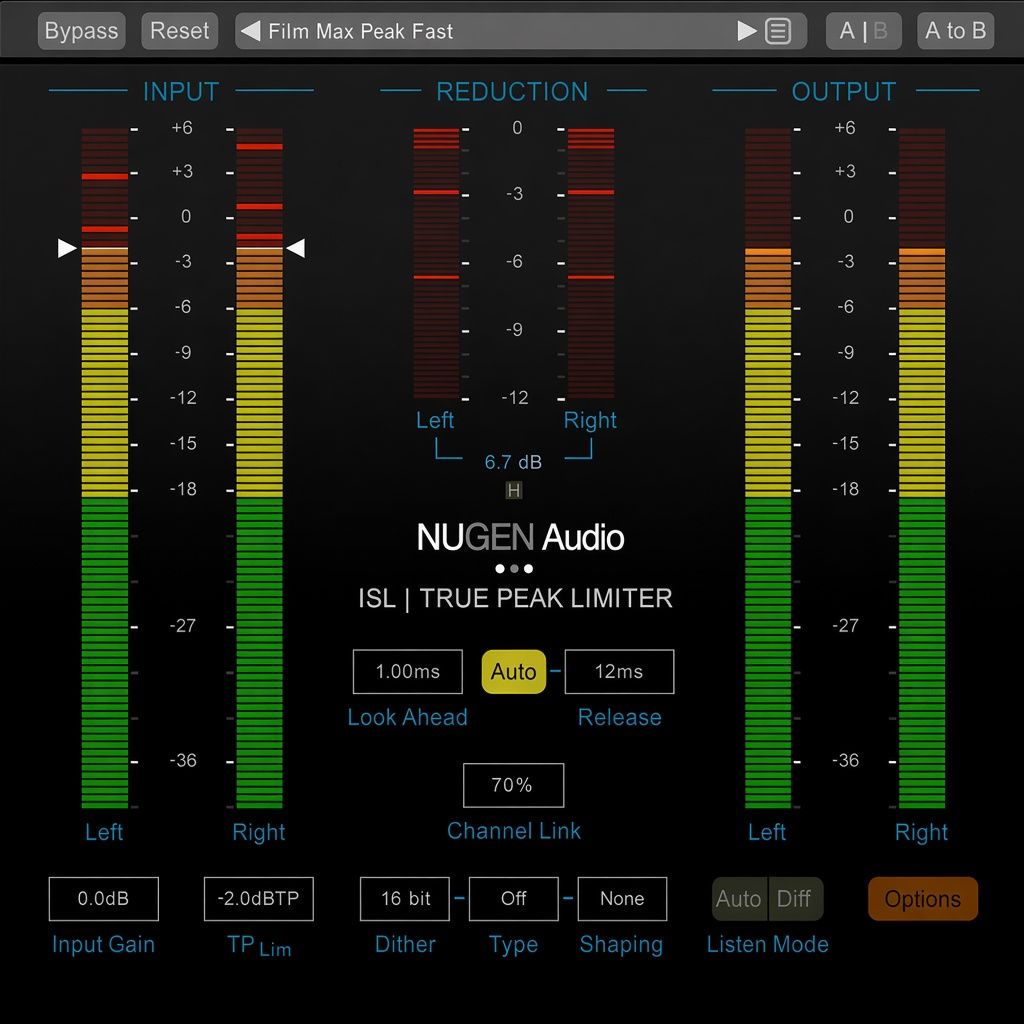Screen dimensions: 1024x1024
Task: Click the TP Lim label
Action: [259, 946]
